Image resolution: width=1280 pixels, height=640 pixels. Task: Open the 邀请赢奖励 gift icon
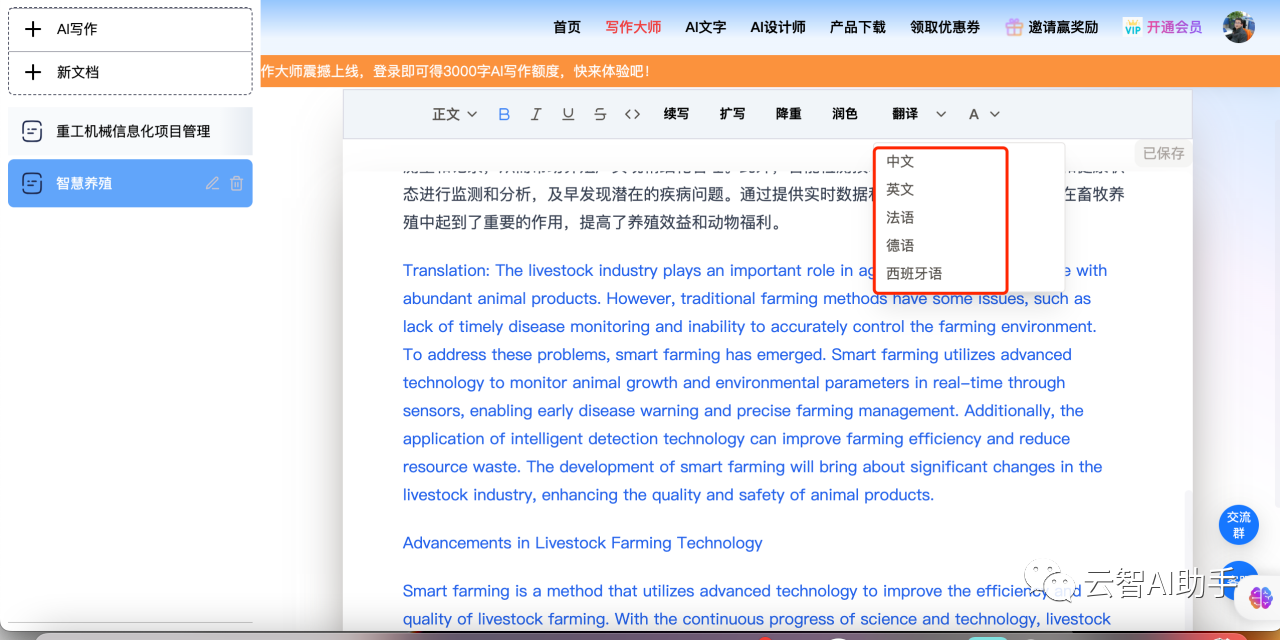click(1013, 27)
